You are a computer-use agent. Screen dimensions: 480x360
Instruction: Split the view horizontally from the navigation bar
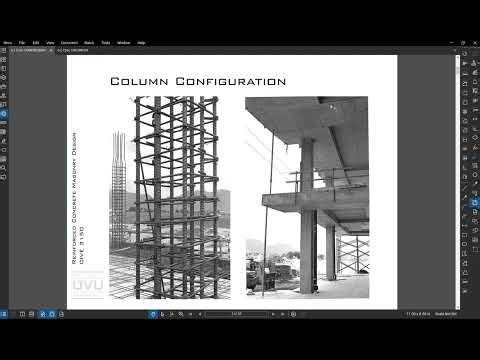31,314
